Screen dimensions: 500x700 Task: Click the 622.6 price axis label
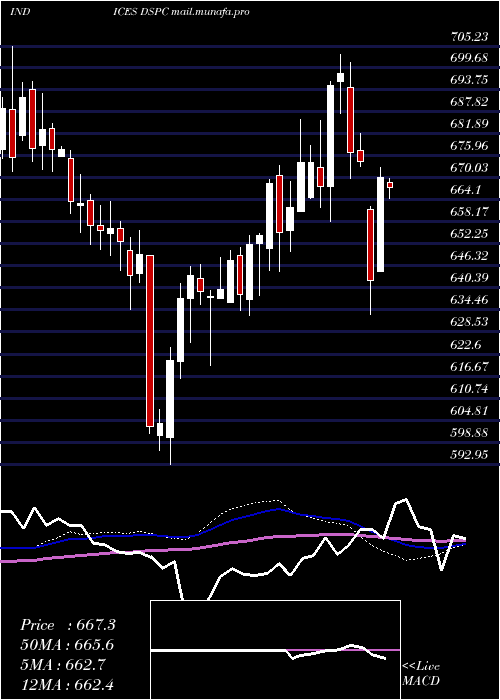pos(466,345)
